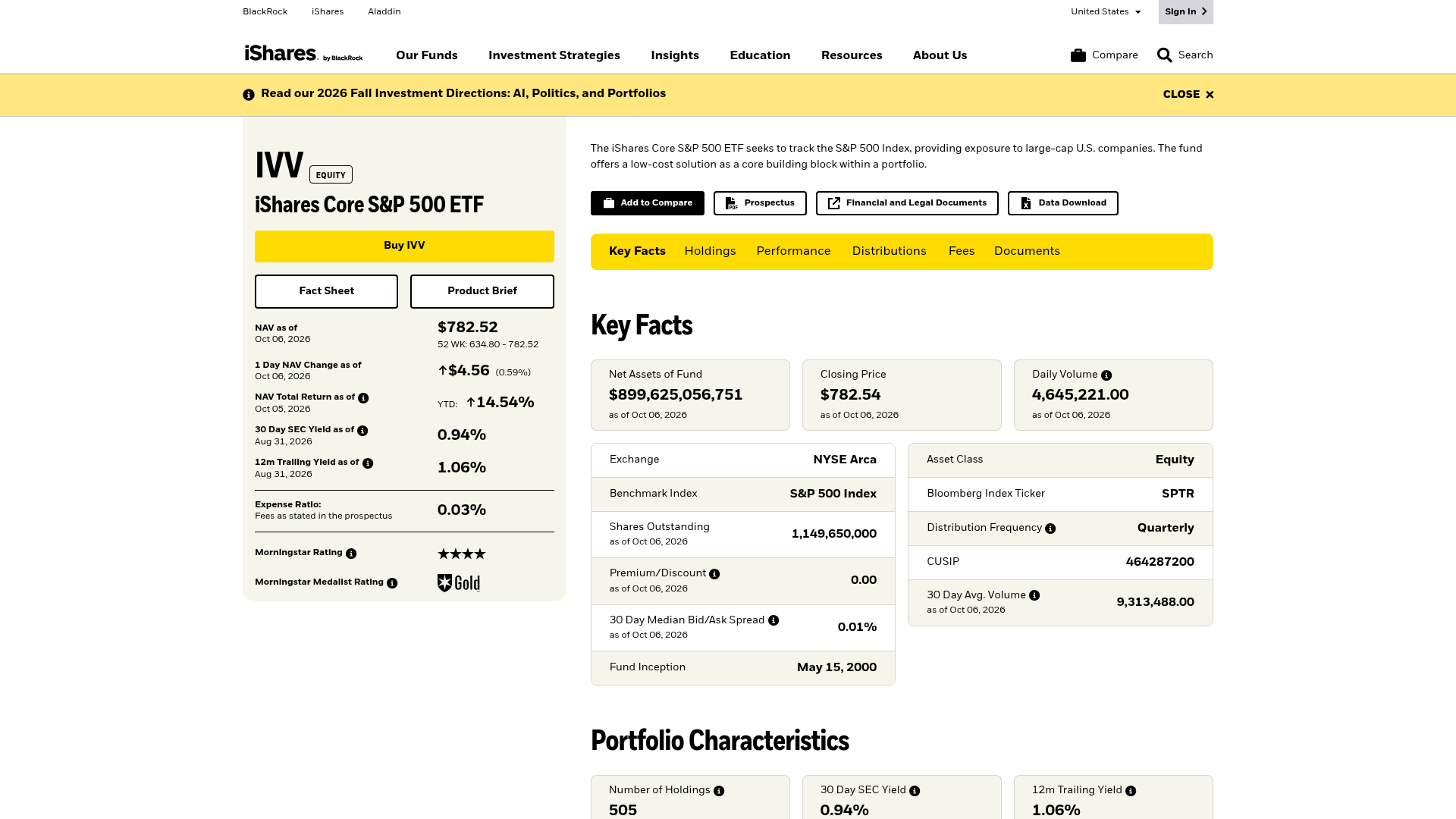1456x819 pixels.
Task: Click info icon beside 30 Day Avg. Volume
Action: click(1034, 595)
